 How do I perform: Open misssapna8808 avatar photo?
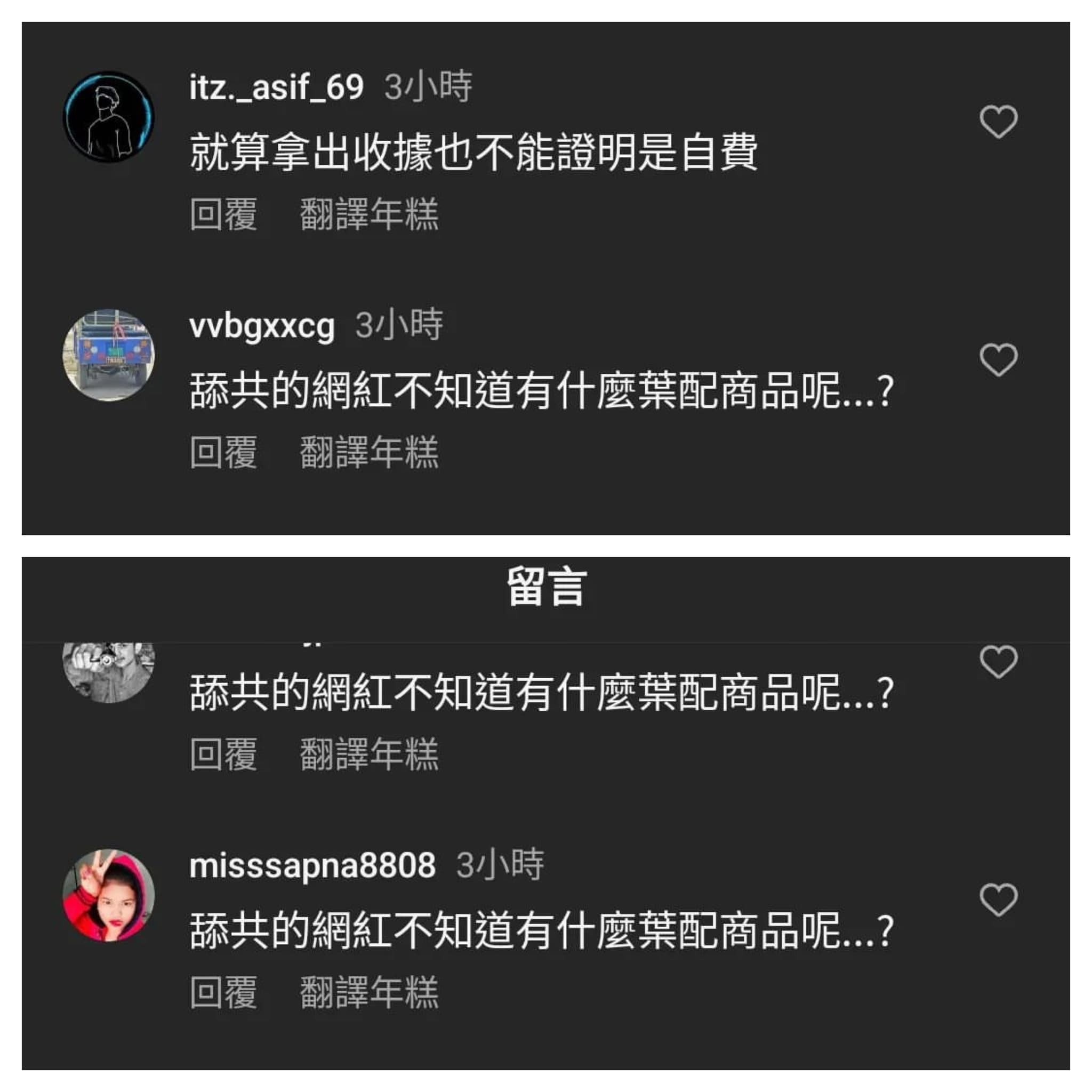109,895
